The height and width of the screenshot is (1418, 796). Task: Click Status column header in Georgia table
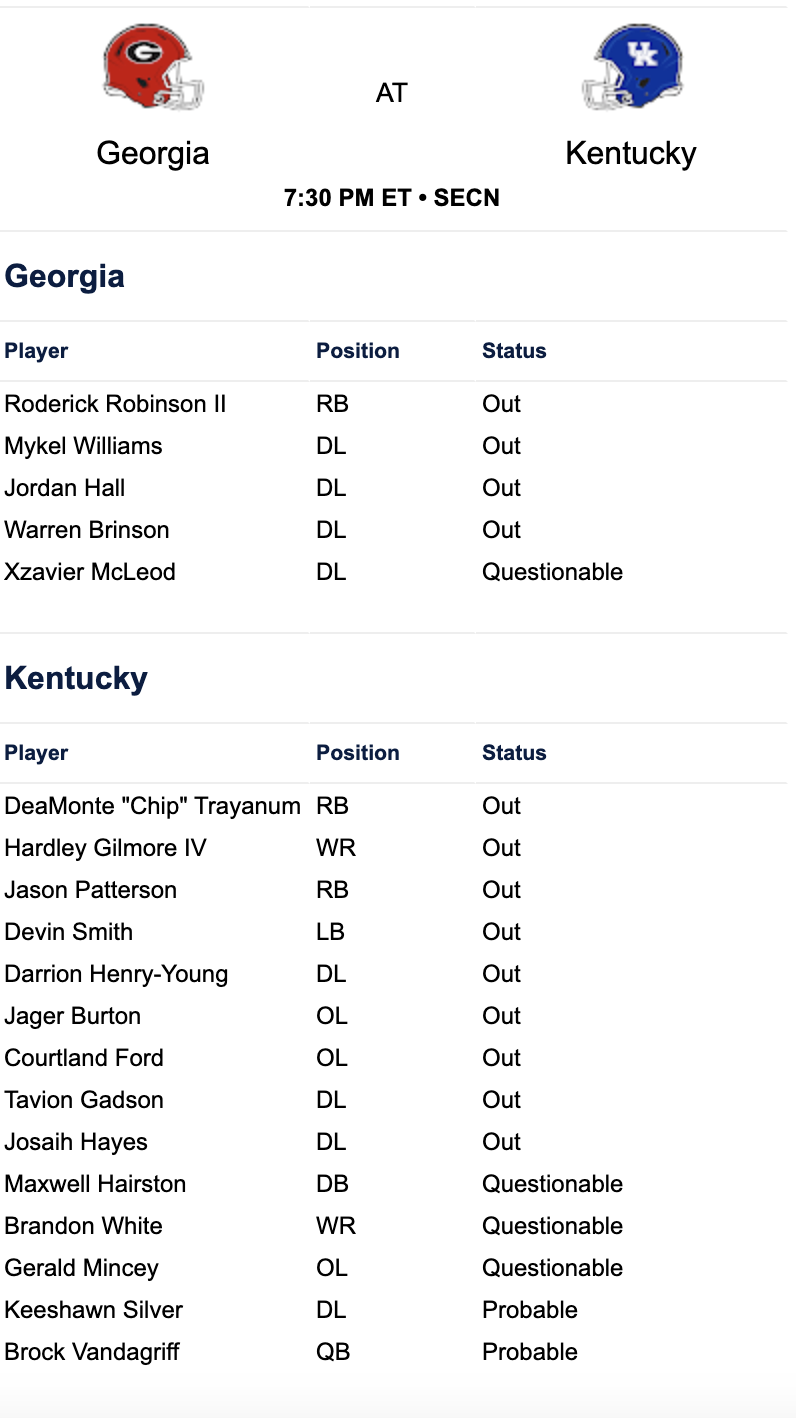coord(514,351)
